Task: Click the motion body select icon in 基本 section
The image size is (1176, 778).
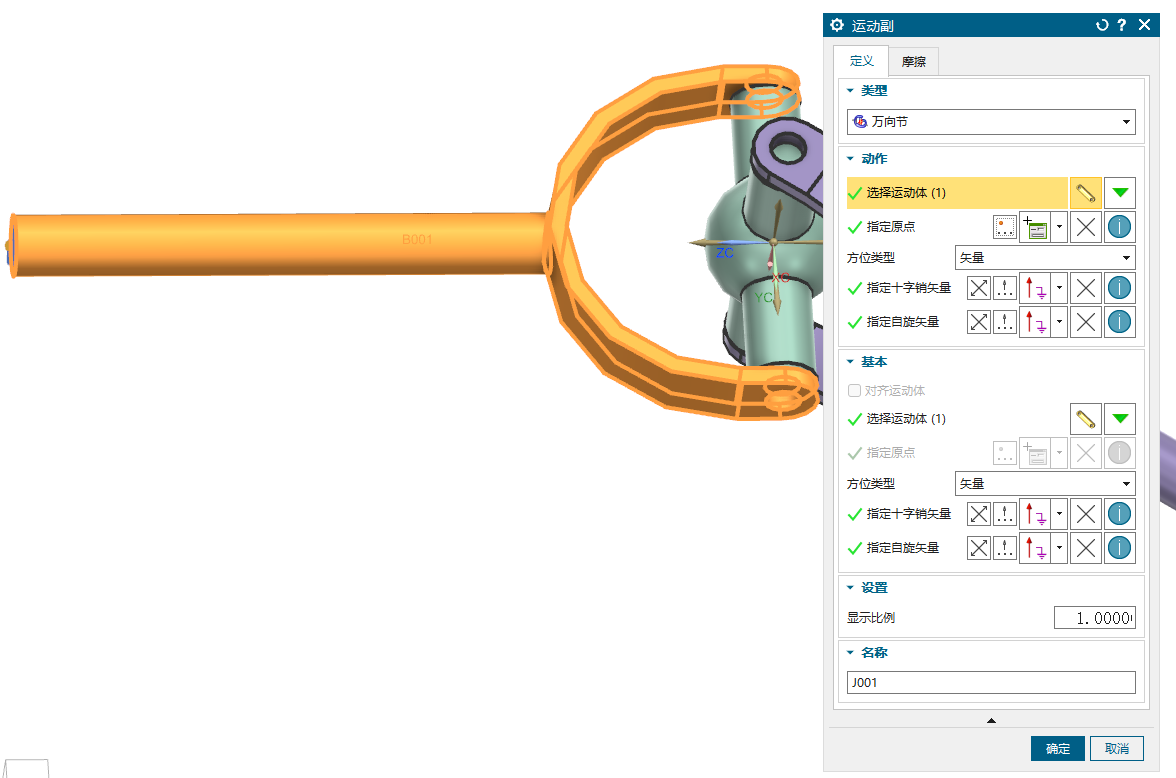Action: (1085, 419)
